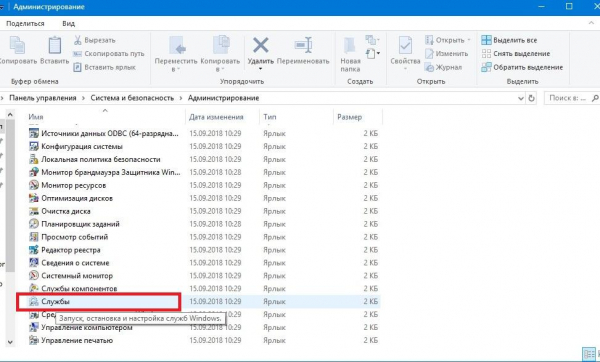The height and width of the screenshot is (362, 600).
Task: Select the Системный монитор icon
Action: 34,276
